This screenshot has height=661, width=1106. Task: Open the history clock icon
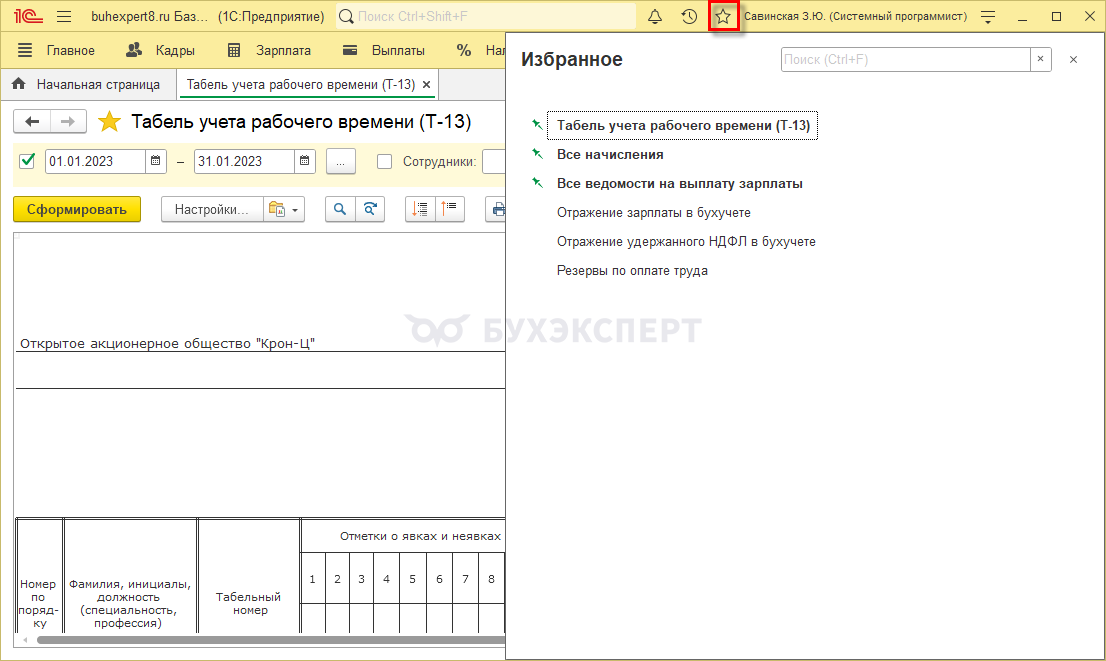coord(689,17)
